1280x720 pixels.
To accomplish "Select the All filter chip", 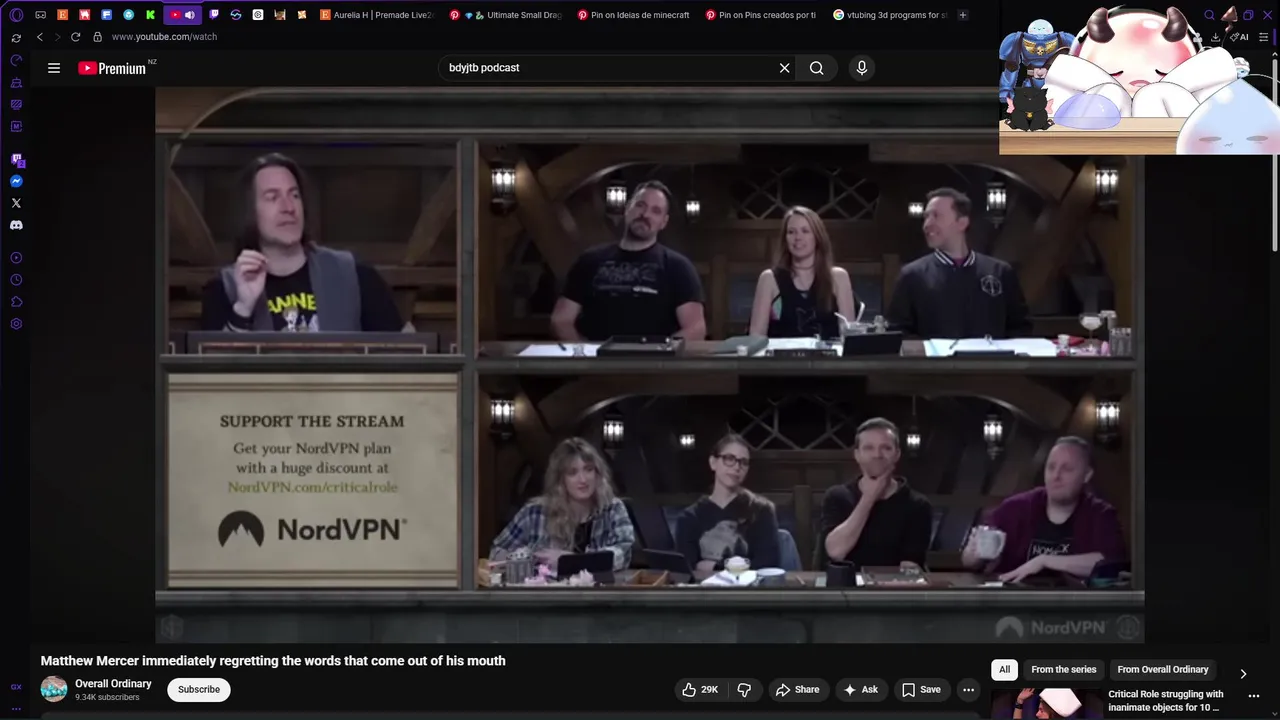I will 1004,670.
